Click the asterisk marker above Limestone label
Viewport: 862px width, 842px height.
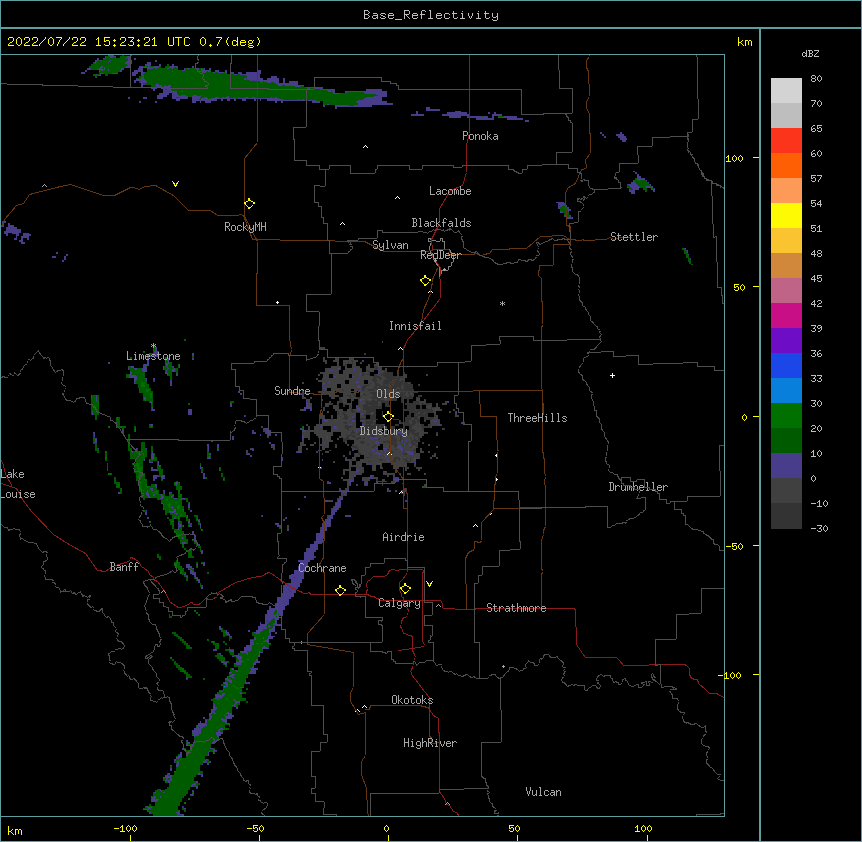pos(153,346)
